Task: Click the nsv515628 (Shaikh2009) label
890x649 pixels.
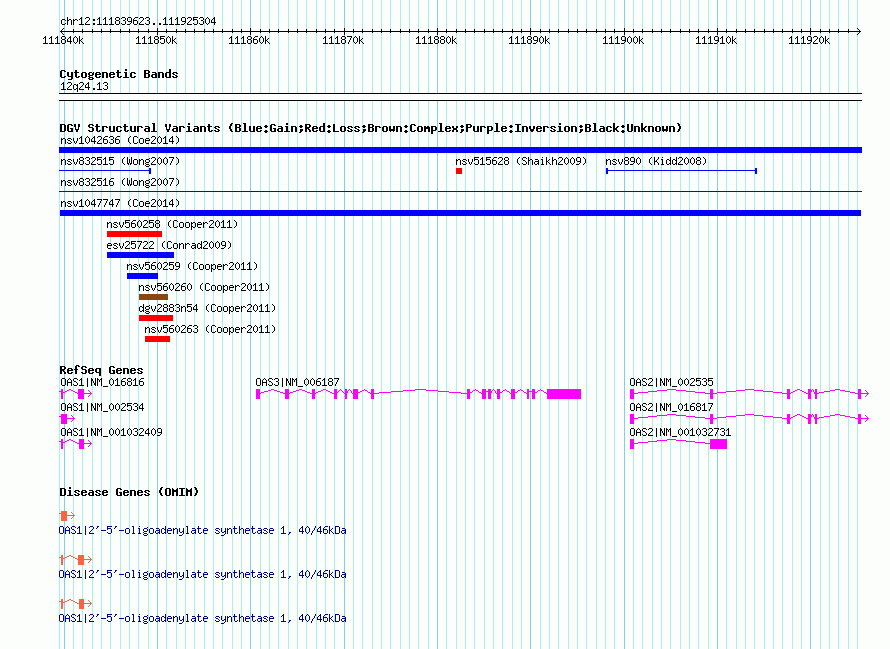Action: (x=521, y=161)
